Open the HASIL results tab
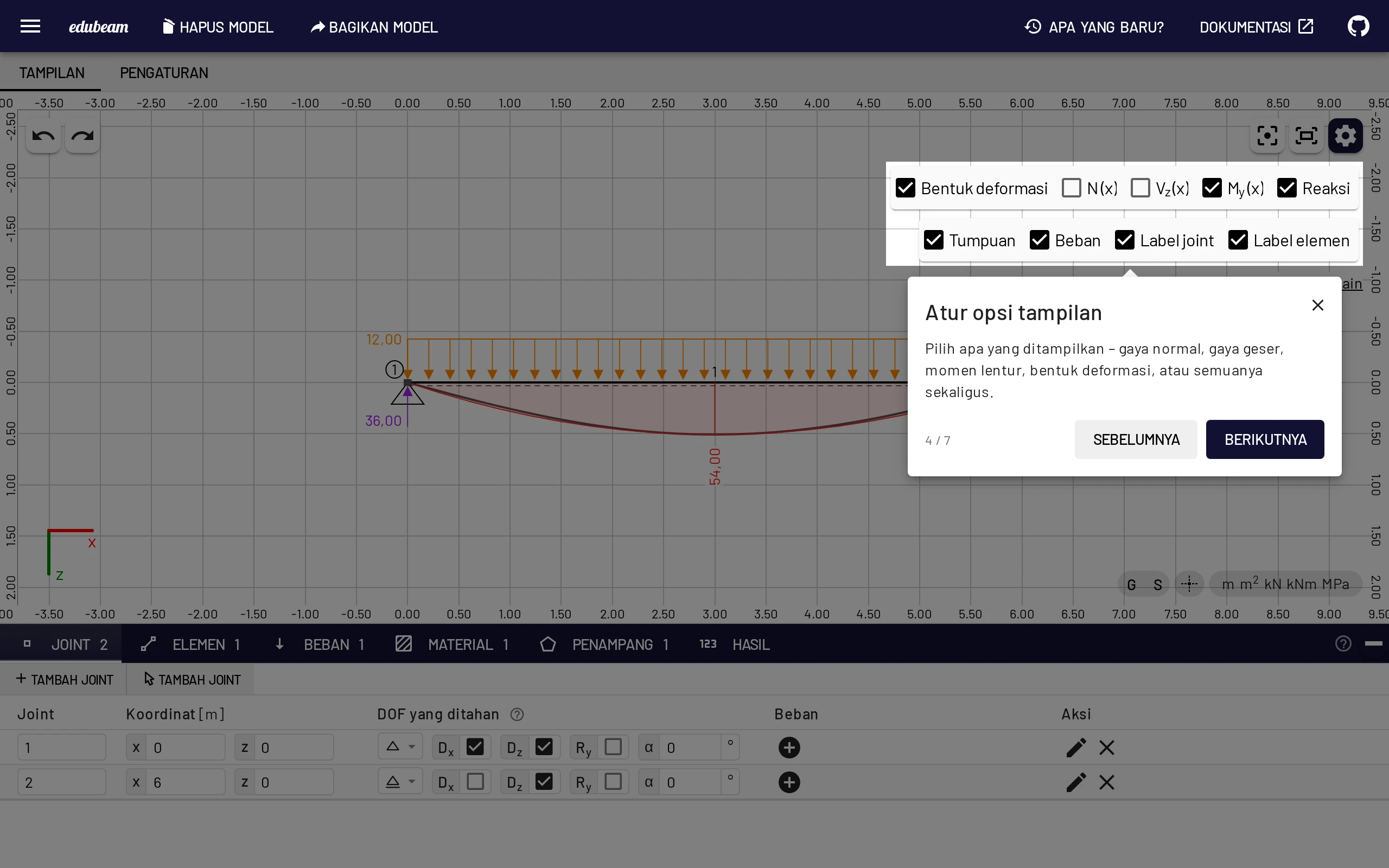Screen dimensions: 1389x868 pos(735,644)
